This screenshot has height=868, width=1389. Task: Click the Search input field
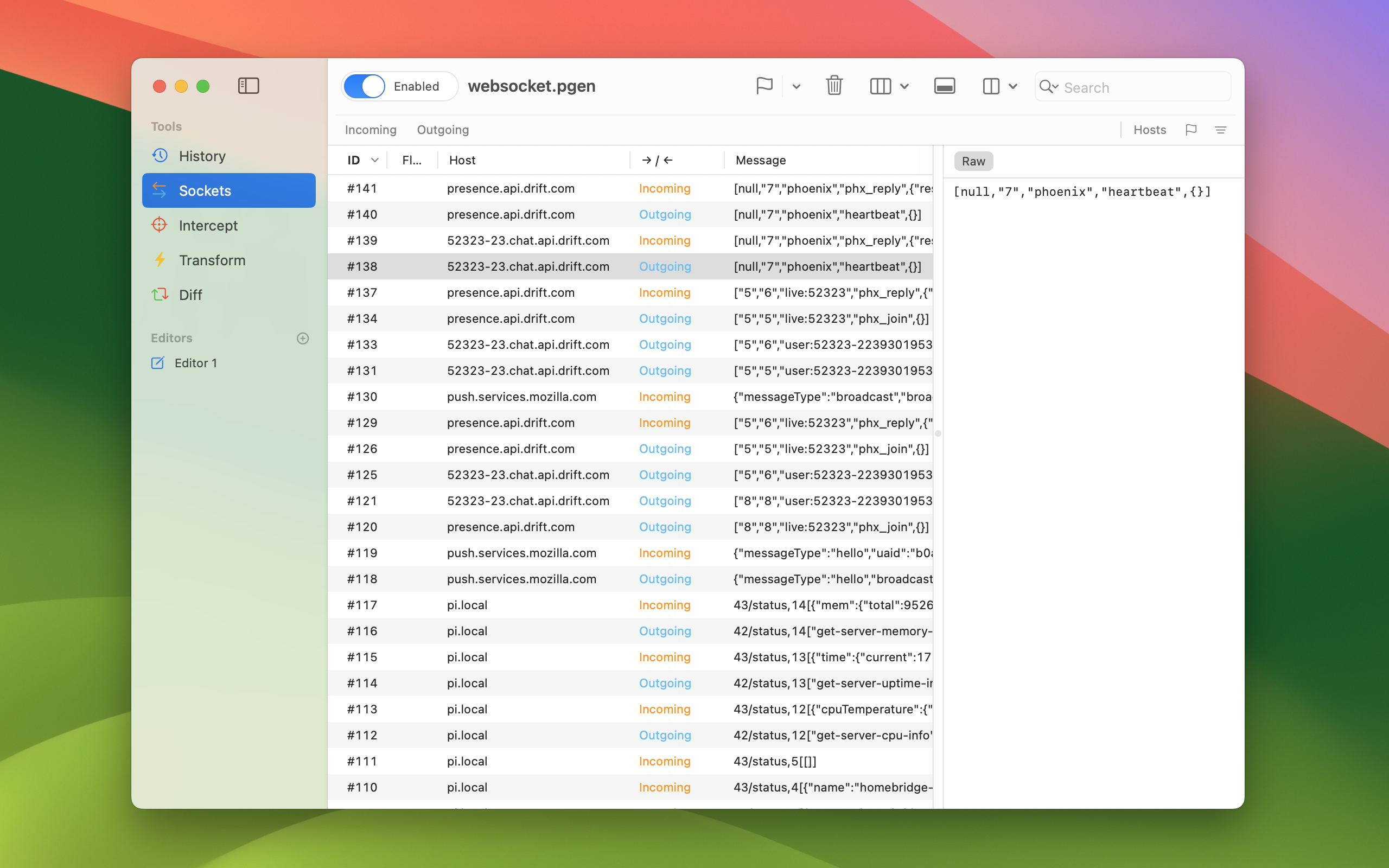point(1132,87)
